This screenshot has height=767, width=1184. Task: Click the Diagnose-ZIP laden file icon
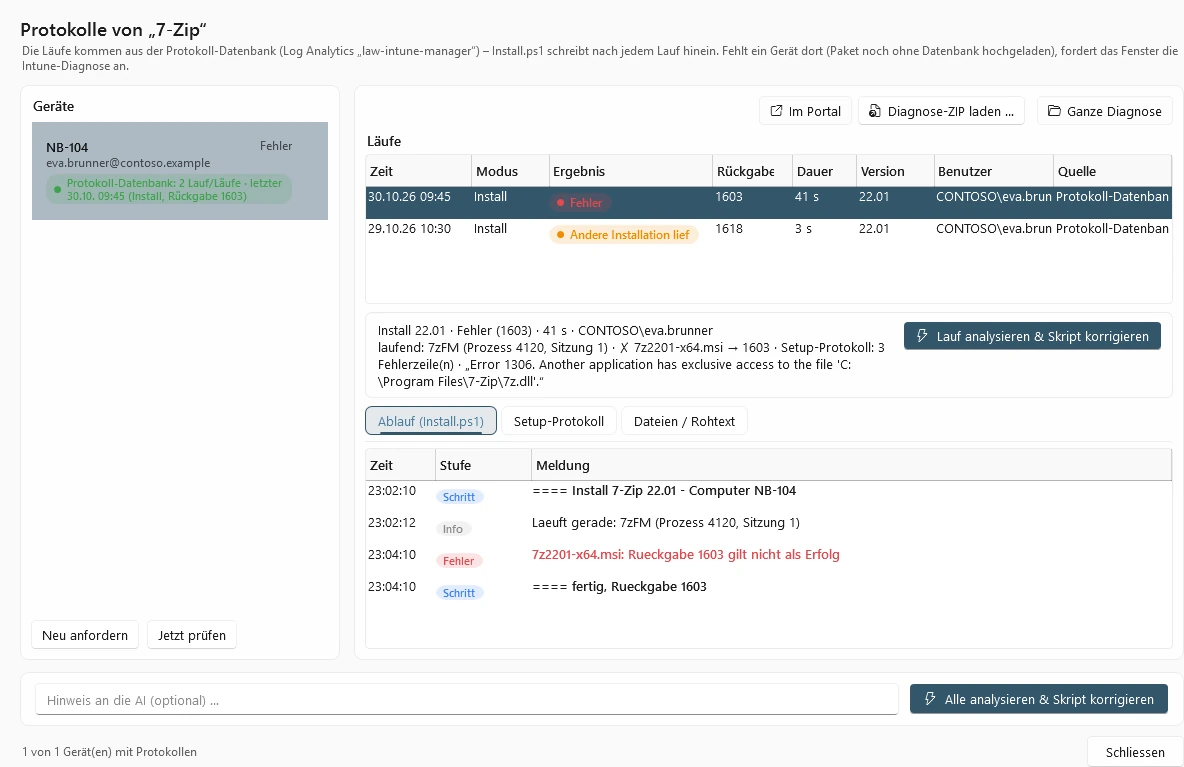click(874, 111)
